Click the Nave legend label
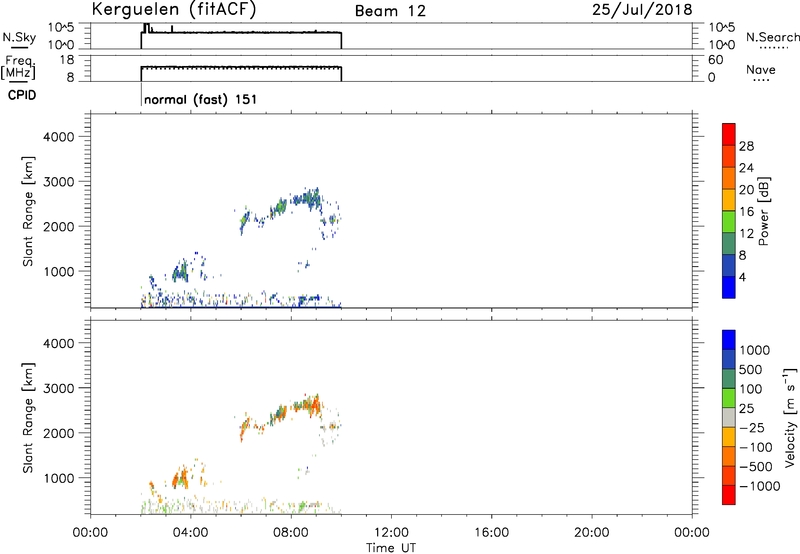Screen dimensions: 800x554 tap(761, 70)
